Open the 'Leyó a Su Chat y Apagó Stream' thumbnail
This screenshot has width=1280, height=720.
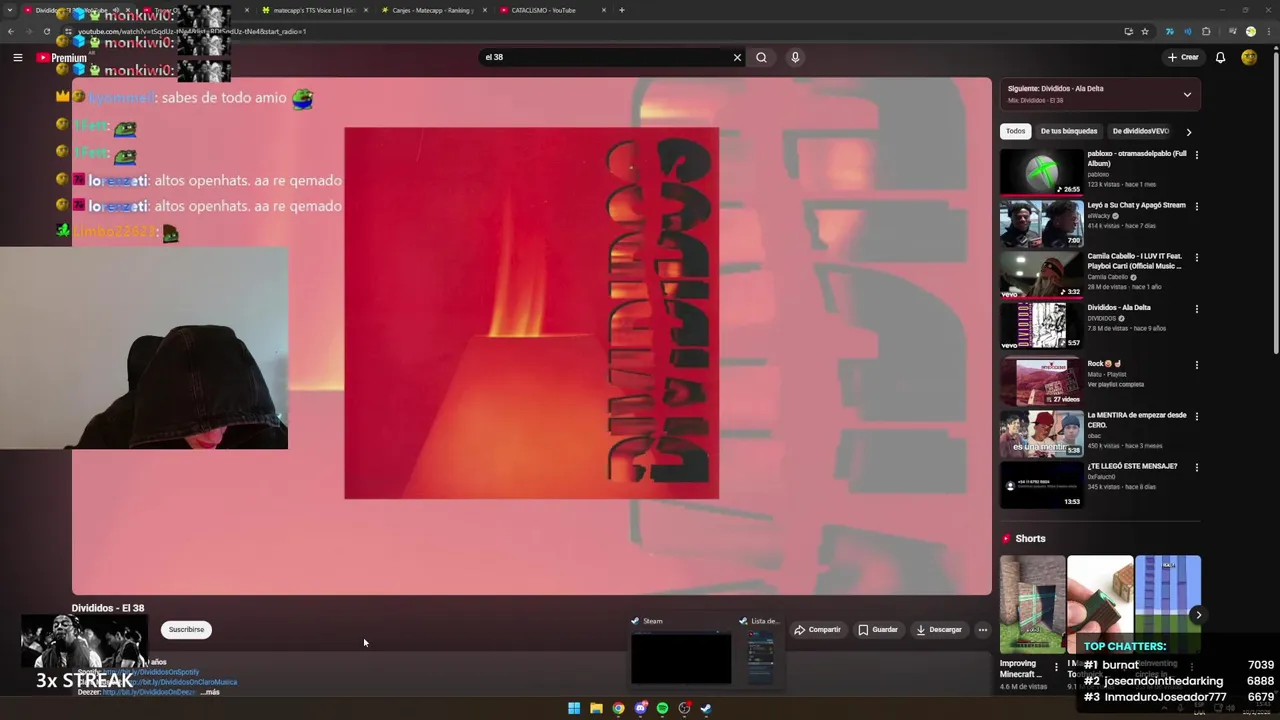pos(1041,223)
